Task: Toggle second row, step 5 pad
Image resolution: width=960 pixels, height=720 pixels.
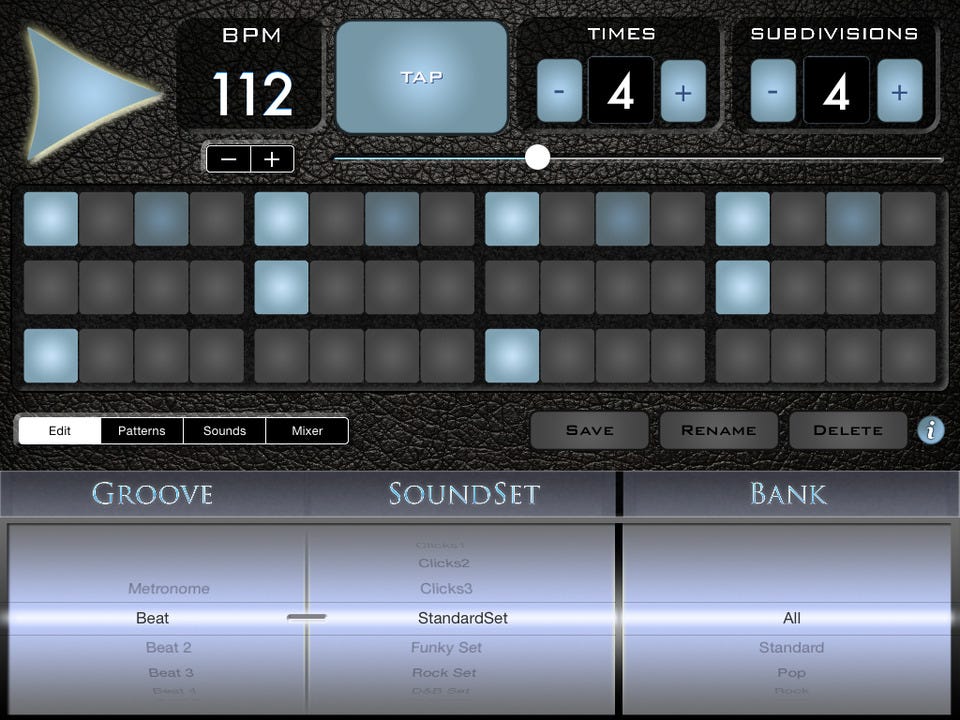Action: pos(282,287)
